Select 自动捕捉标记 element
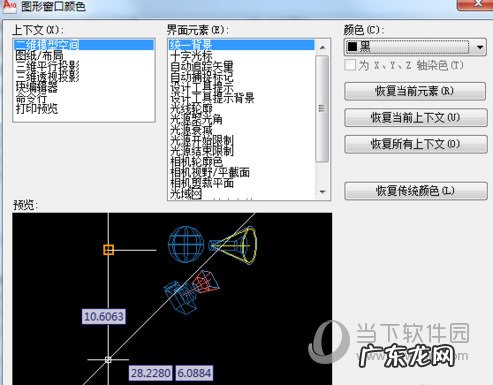 [241, 77]
